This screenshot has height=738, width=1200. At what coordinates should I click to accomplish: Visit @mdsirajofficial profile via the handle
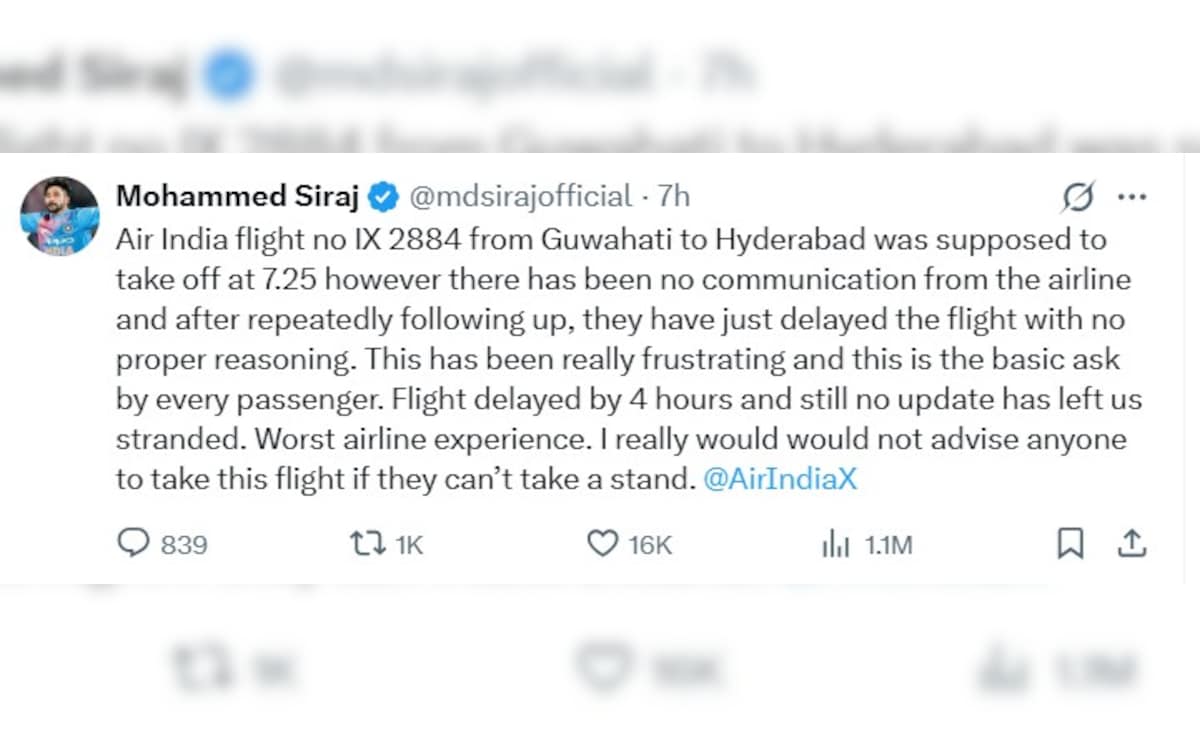[520, 196]
